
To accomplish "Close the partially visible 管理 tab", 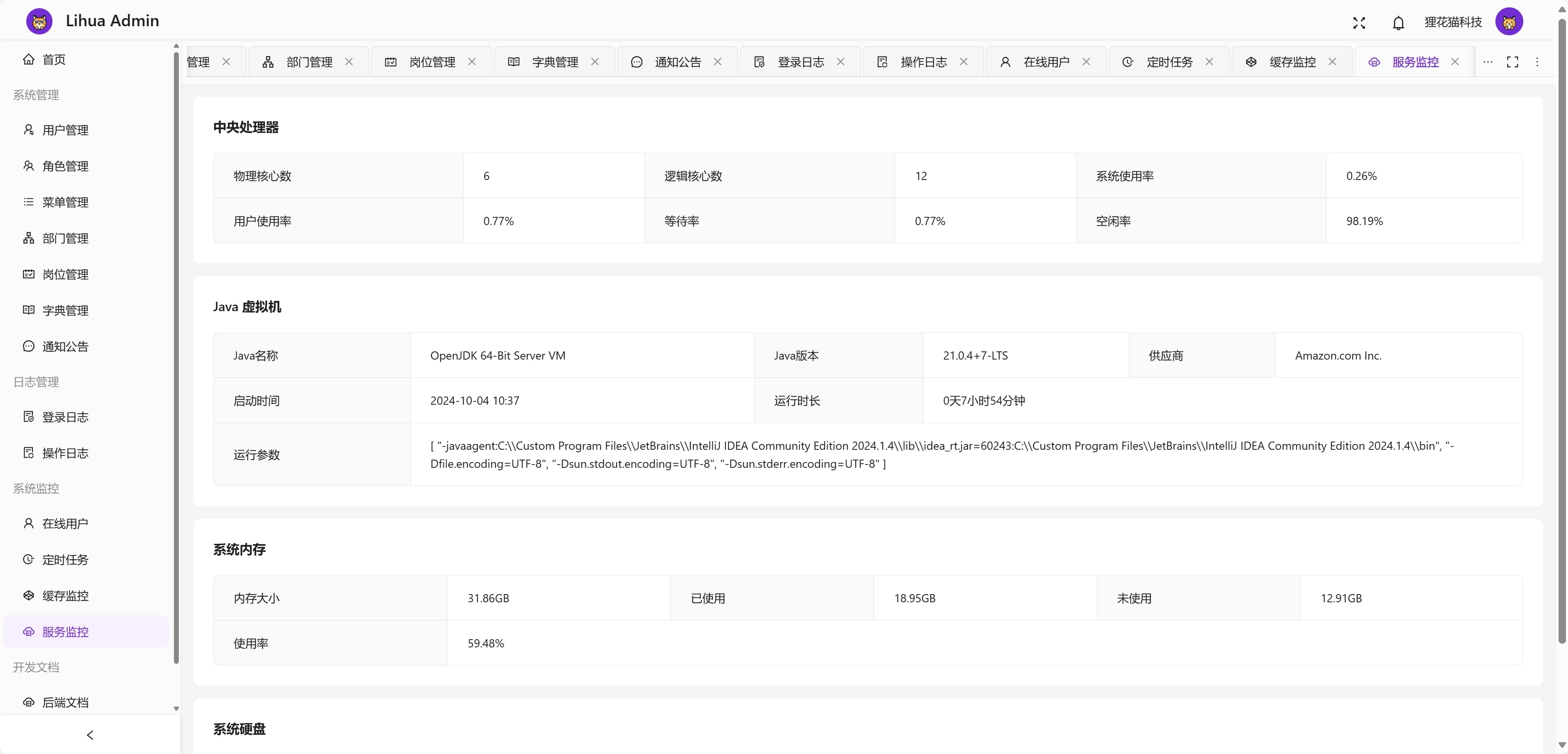I will pyautogui.click(x=226, y=62).
